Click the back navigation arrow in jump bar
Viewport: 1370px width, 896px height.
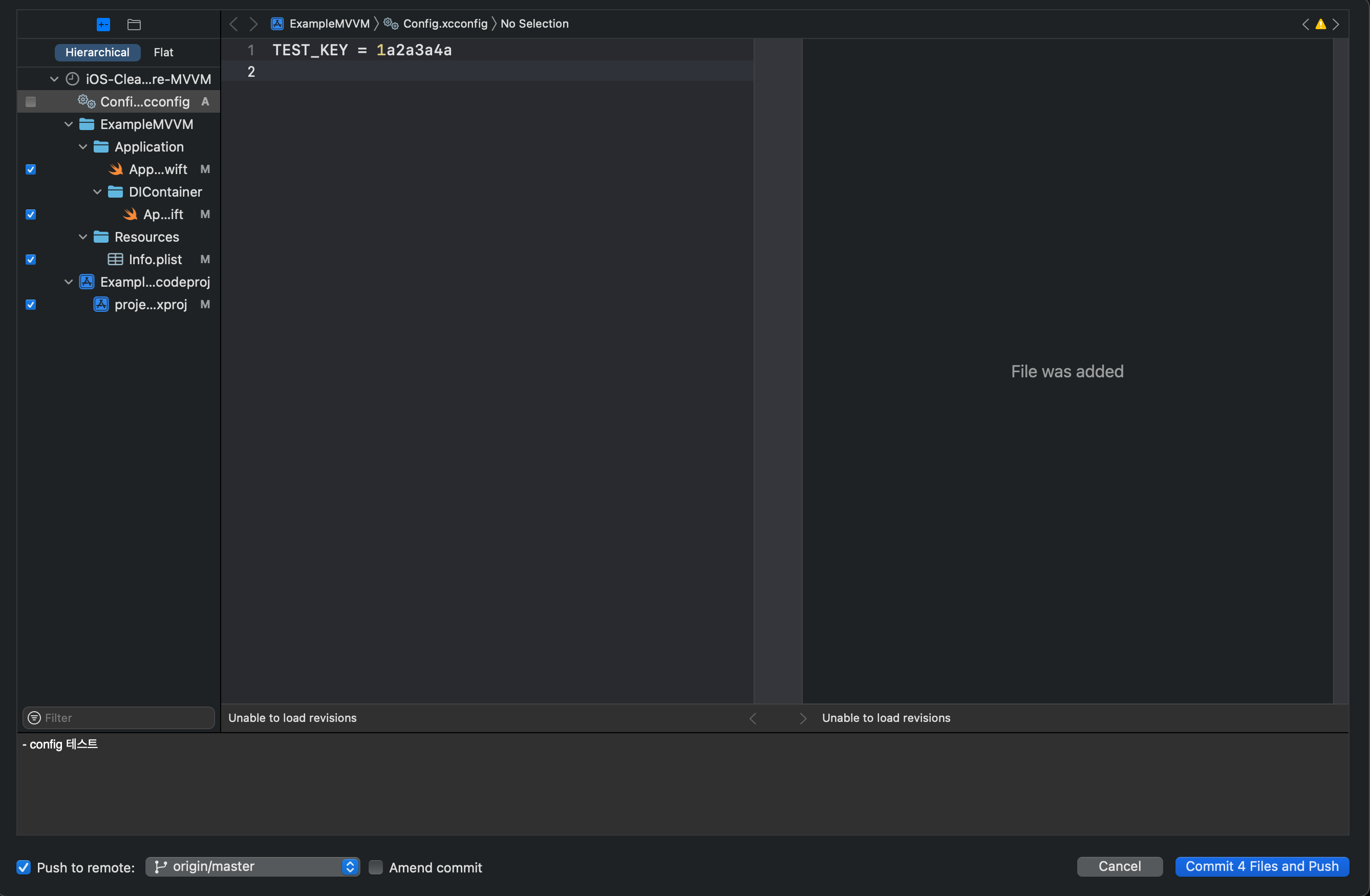pos(233,24)
